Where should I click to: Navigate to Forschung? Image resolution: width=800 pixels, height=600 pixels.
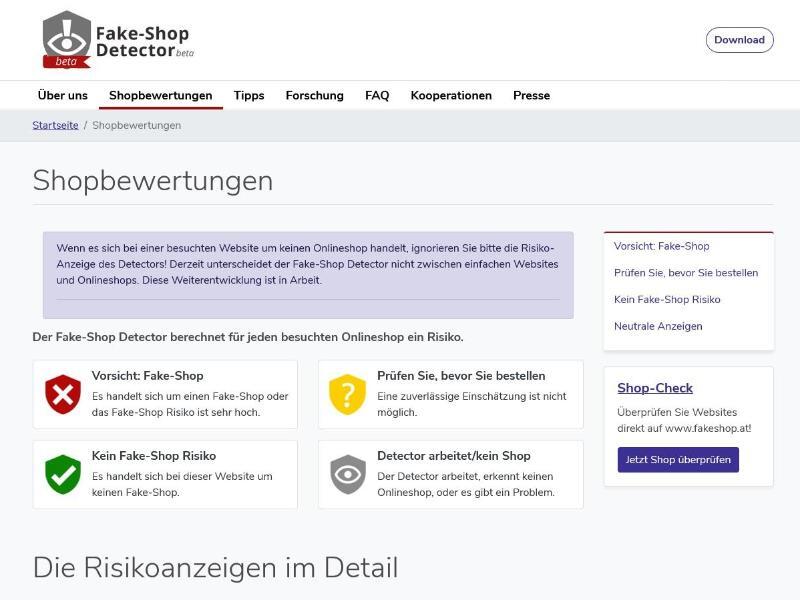pos(314,95)
